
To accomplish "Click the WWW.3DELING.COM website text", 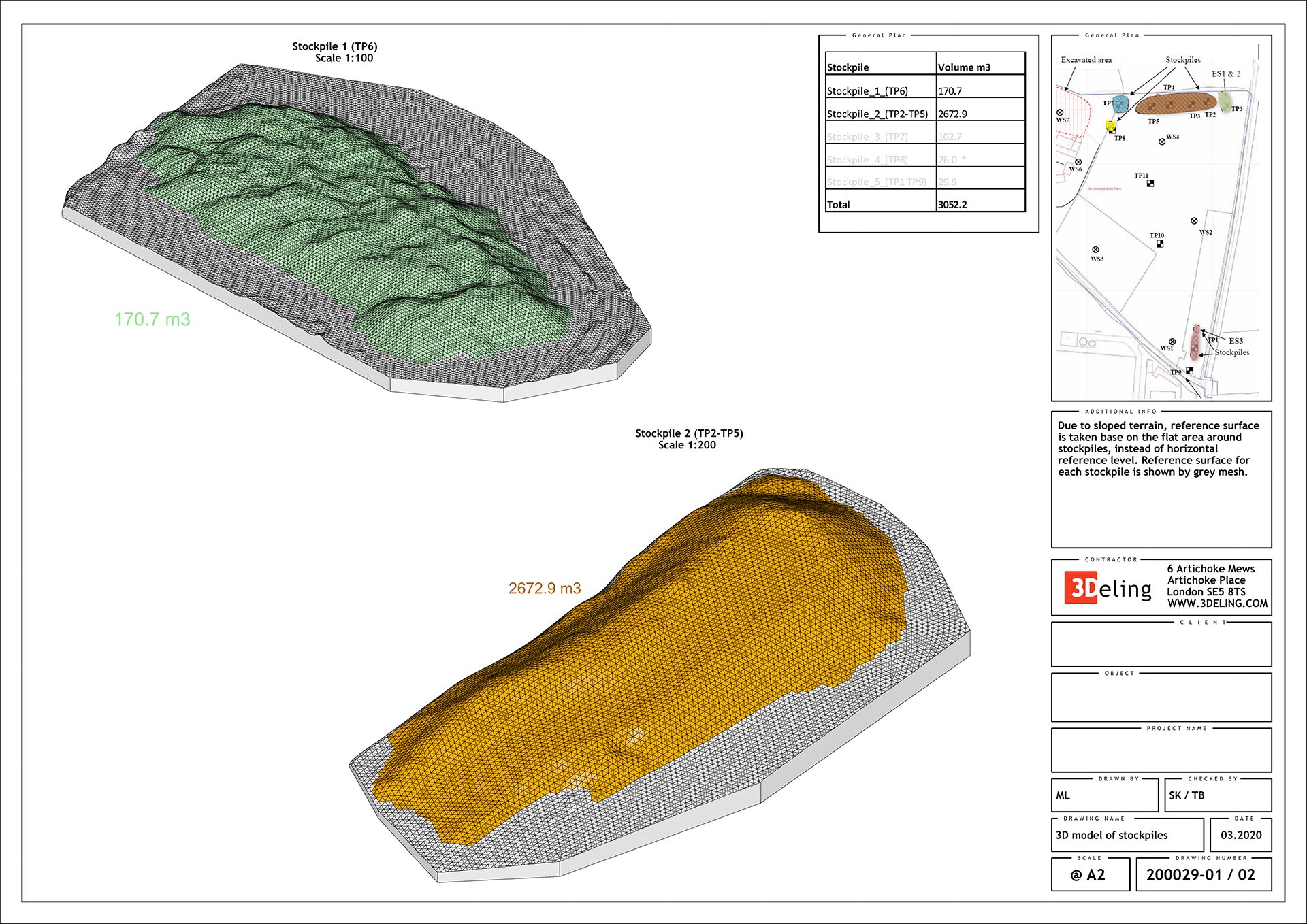I will 1217,604.
